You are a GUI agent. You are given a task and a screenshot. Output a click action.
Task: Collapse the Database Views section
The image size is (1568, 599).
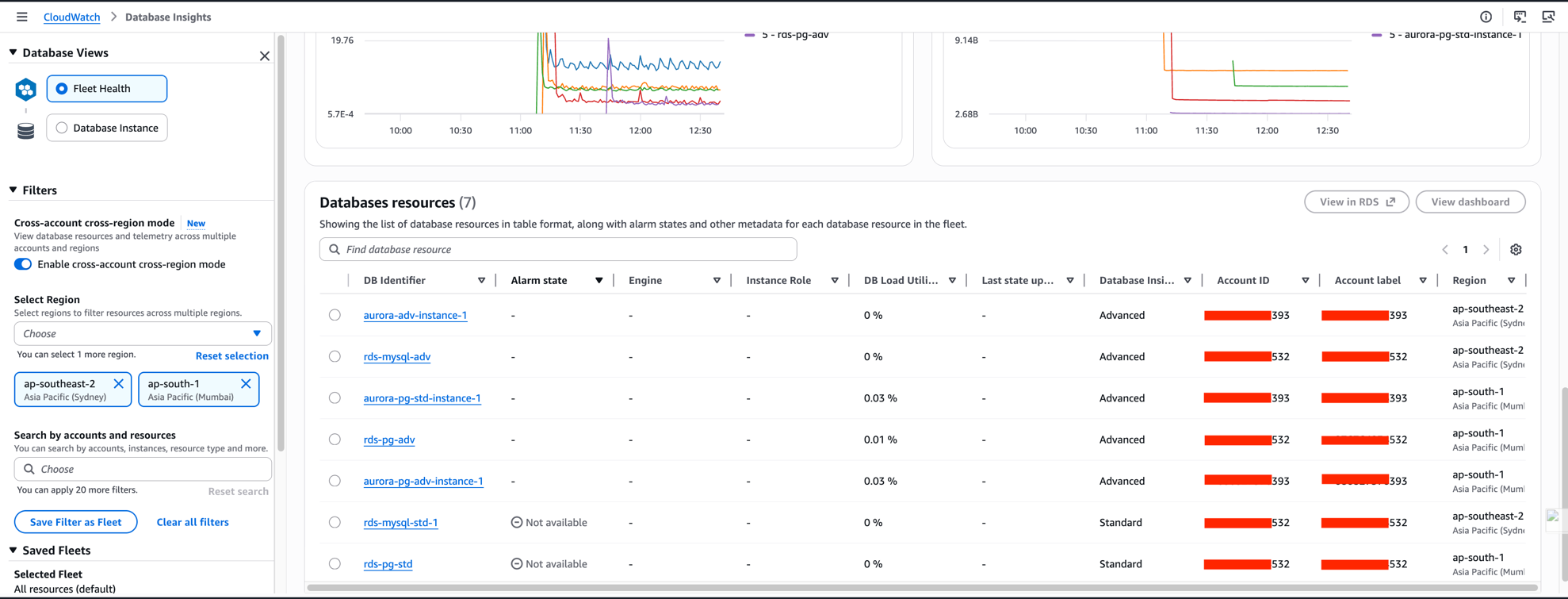click(x=13, y=52)
